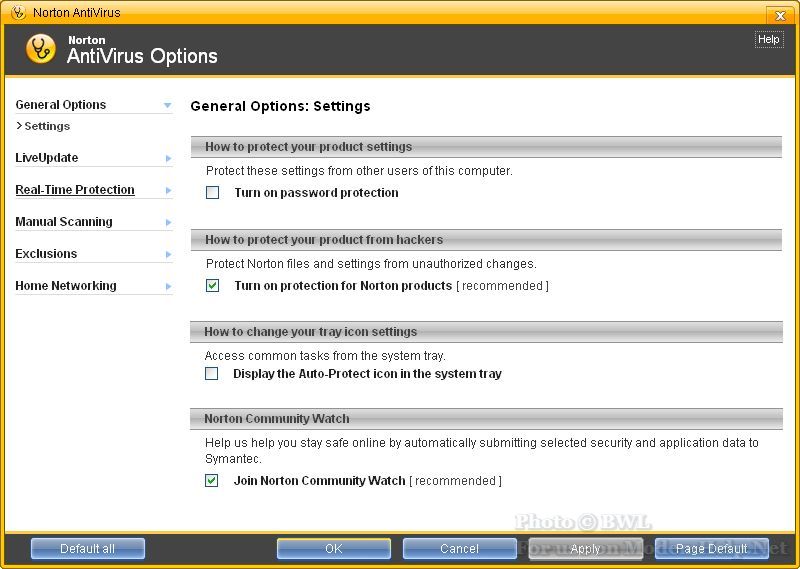Click How to change your tray icon settings header
The image size is (800, 569).
[x=486, y=332]
